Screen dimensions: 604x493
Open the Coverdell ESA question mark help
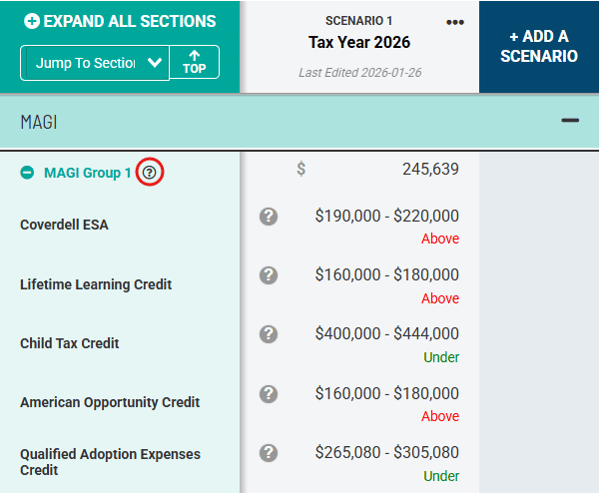[x=268, y=216]
